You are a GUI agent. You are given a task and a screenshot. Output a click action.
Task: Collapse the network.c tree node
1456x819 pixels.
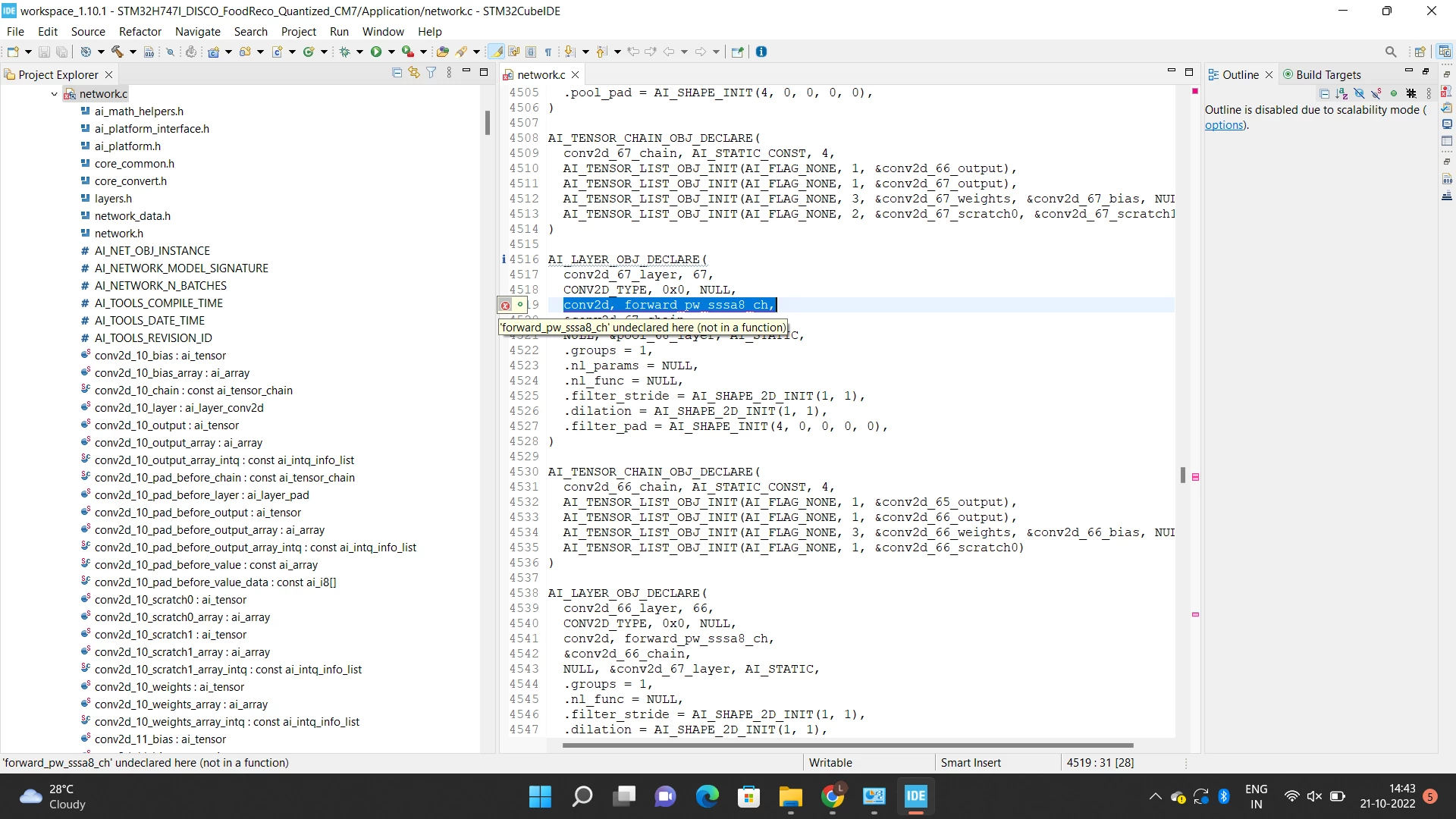[x=54, y=94]
